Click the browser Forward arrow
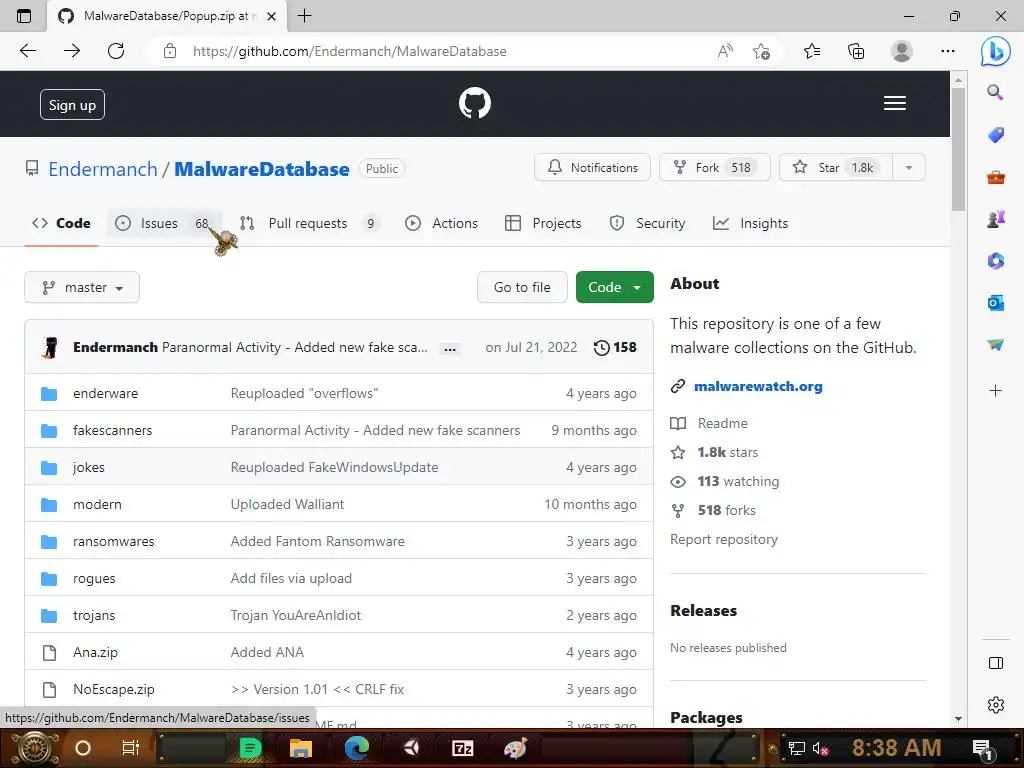The height and width of the screenshot is (768, 1024). [x=72, y=51]
